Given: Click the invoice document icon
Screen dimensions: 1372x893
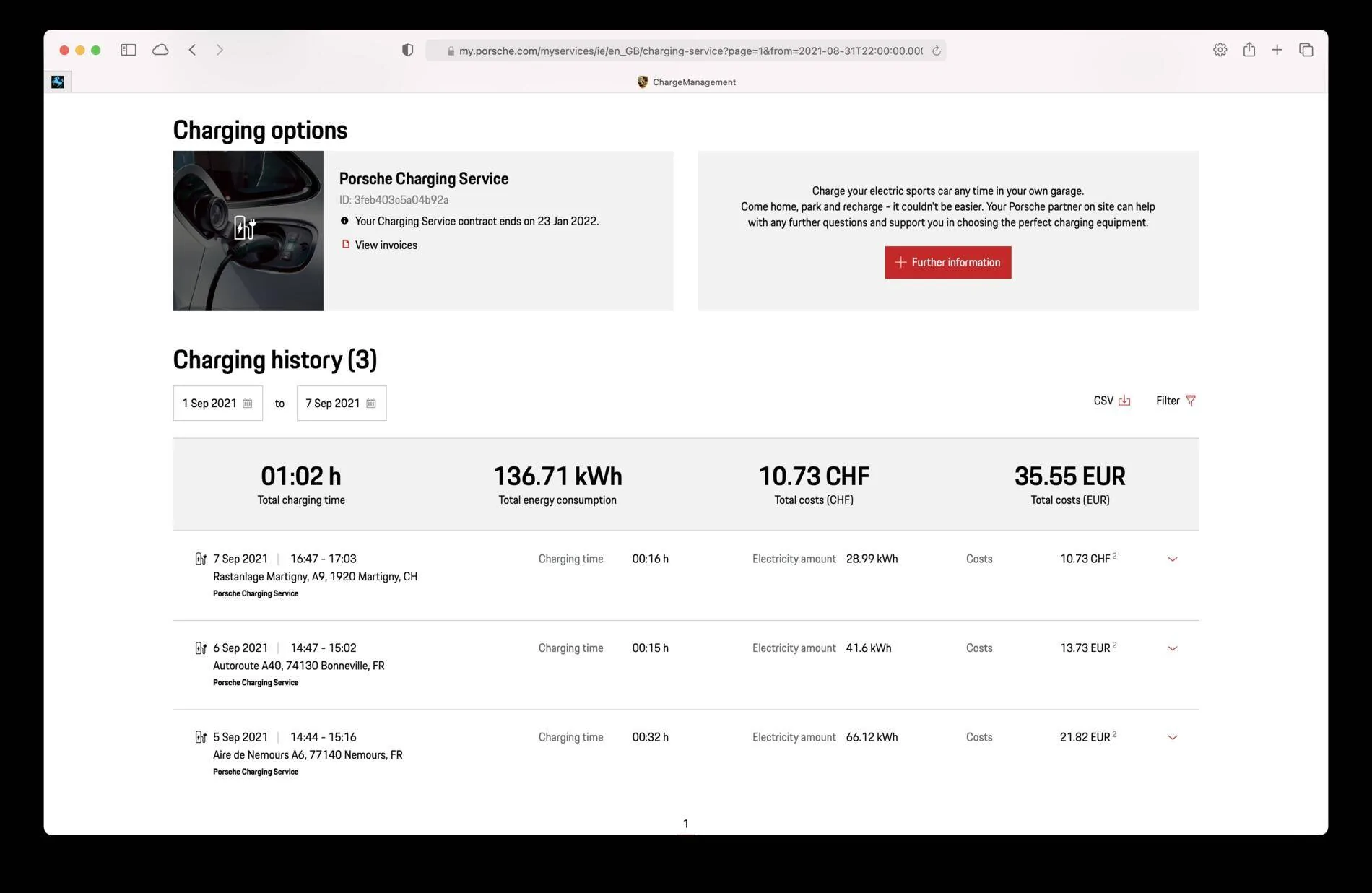Looking at the screenshot, I should click(345, 244).
